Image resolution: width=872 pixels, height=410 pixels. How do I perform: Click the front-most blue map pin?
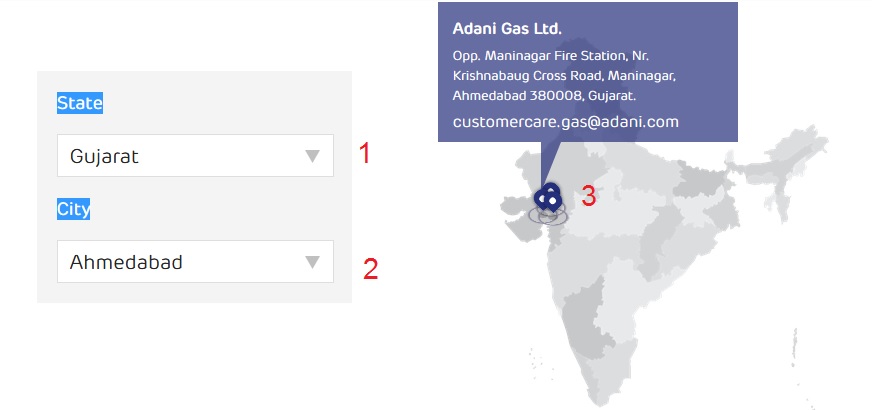click(x=553, y=202)
